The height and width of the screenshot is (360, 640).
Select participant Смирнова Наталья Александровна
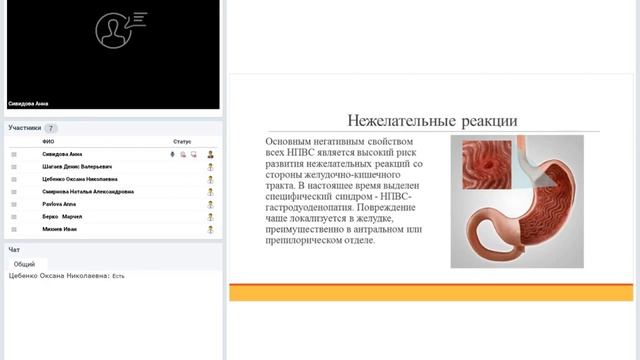(x=88, y=191)
